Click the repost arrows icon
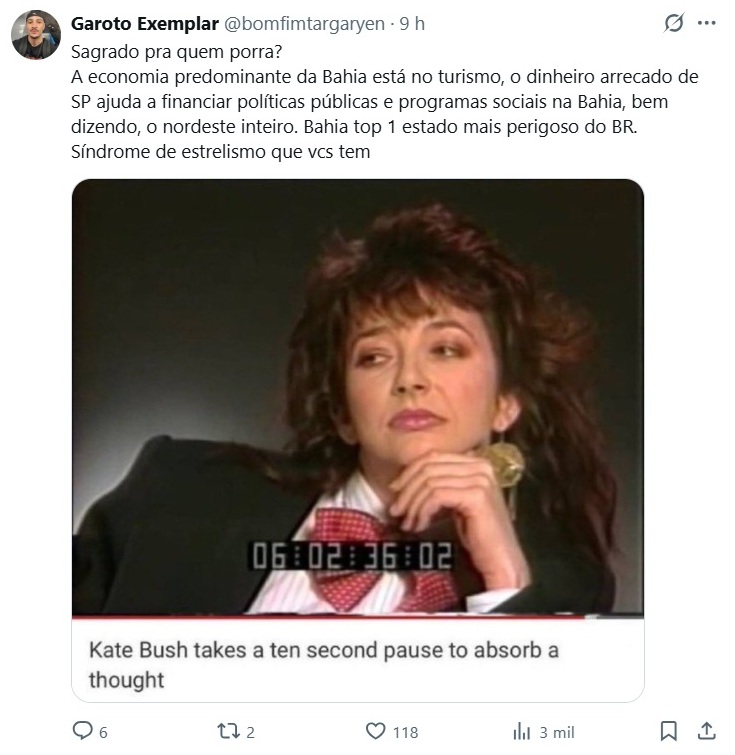Screen dimensions: 735x755 coord(228,731)
